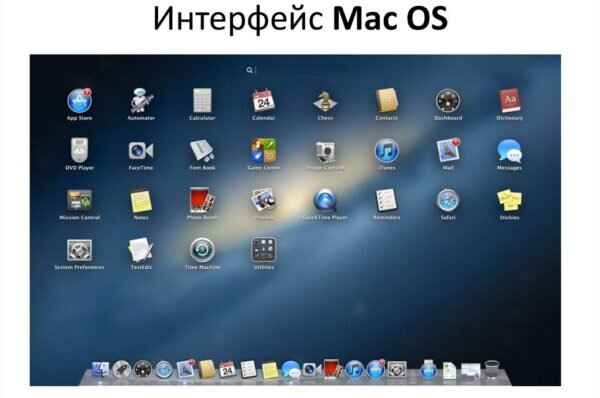Open the Trash in the Dock
The height and width of the screenshot is (398, 600).
pyautogui.click(x=492, y=370)
